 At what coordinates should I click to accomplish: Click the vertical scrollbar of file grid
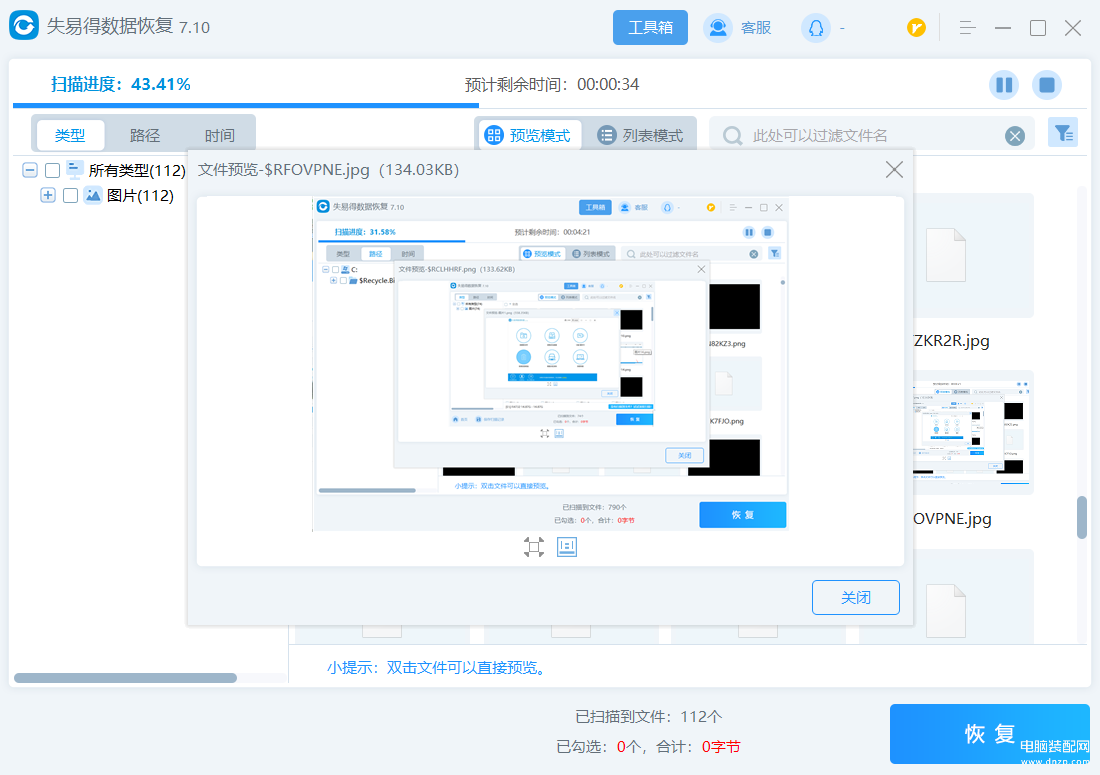(x=1082, y=518)
